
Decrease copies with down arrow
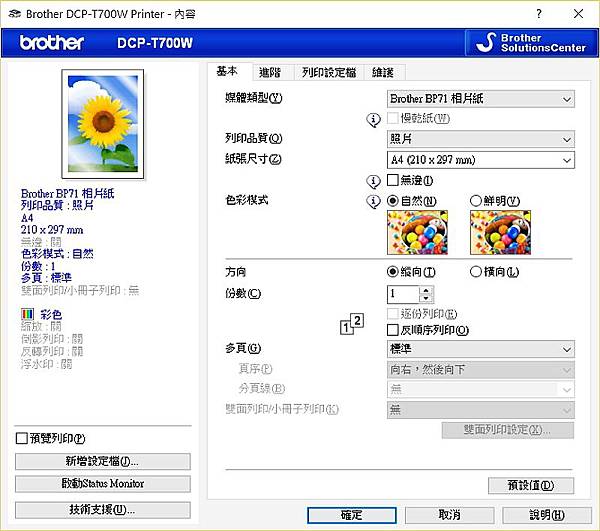point(426,298)
